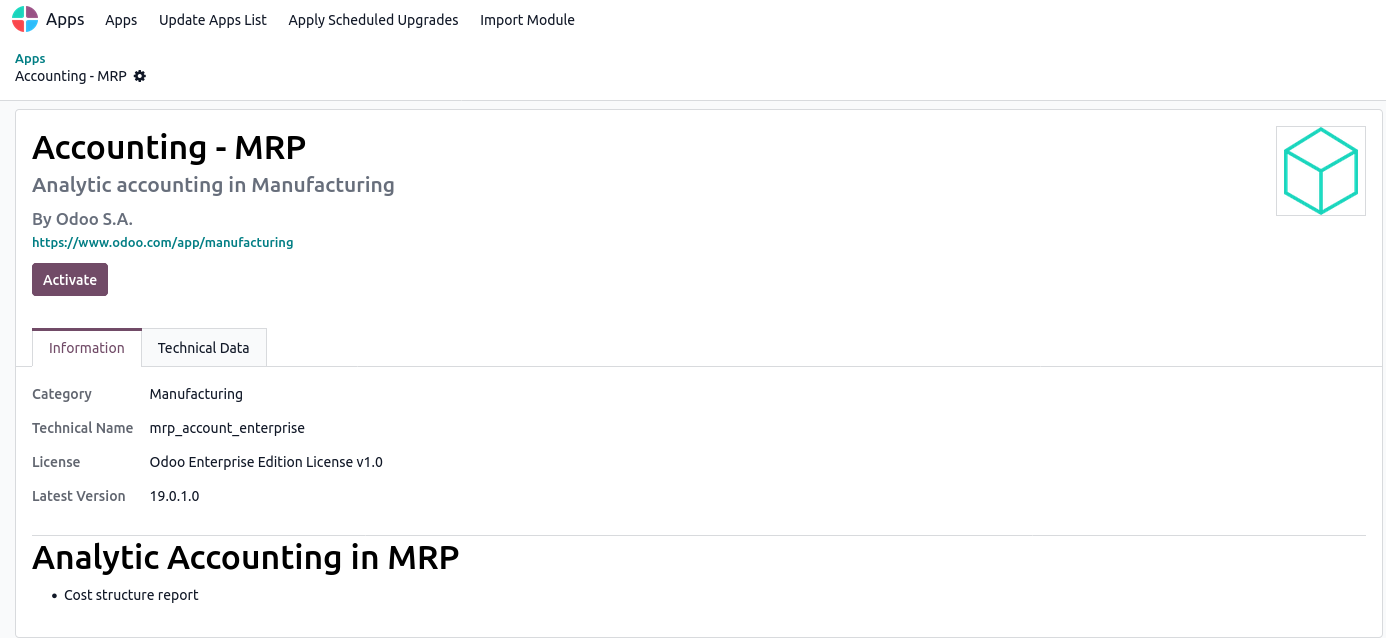Click the Manufacturing category value
Viewport: 1386px width, 638px height.
click(196, 394)
